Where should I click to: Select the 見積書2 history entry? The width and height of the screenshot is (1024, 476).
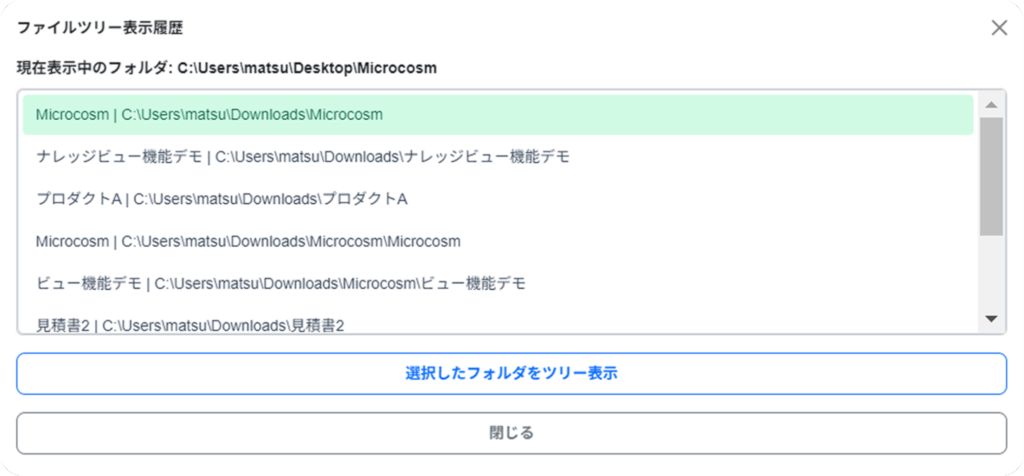tap(498, 323)
